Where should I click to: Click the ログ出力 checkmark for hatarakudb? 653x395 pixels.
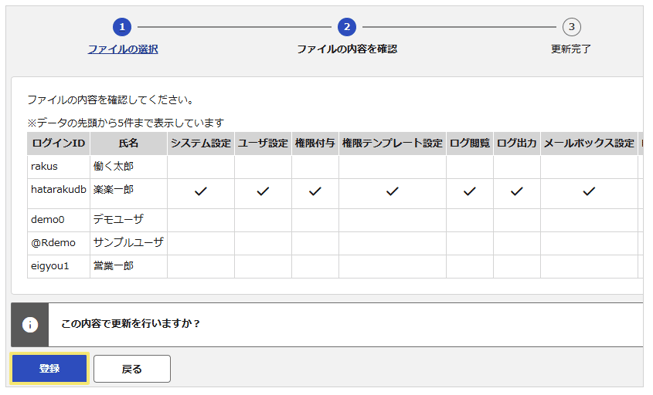point(517,191)
